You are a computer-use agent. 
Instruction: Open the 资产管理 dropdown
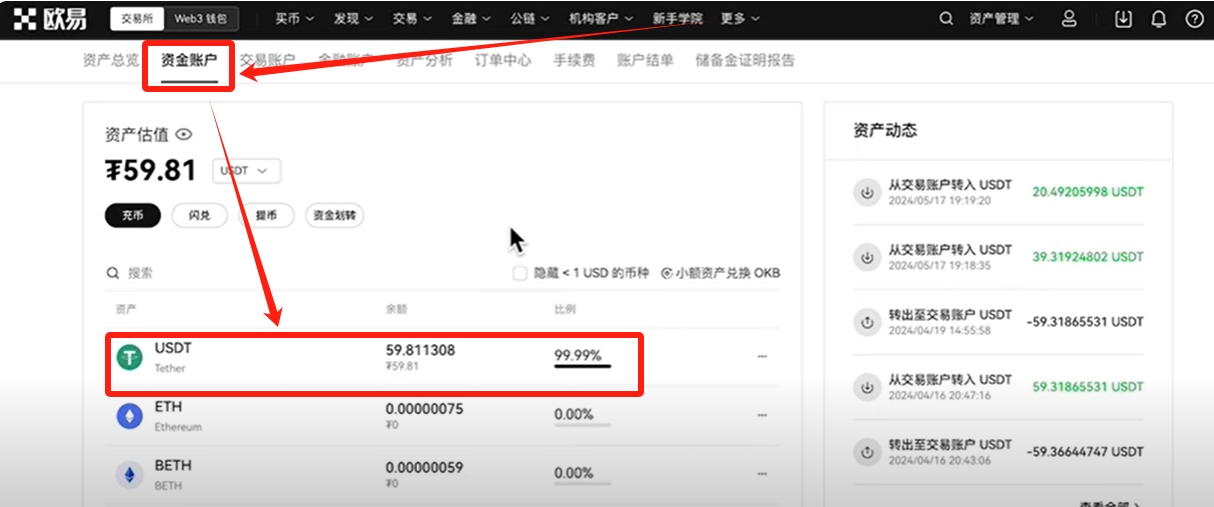pyautogui.click(x=1001, y=19)
